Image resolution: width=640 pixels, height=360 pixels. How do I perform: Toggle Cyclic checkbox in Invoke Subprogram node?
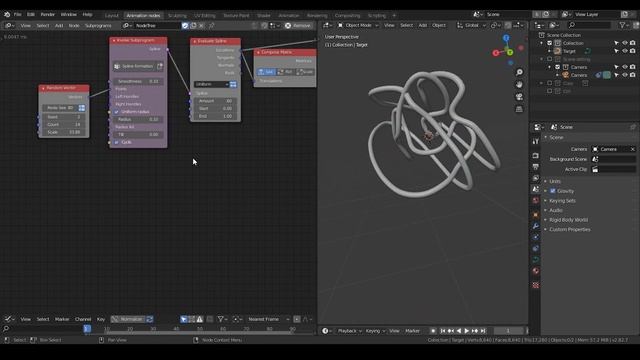click(117, 142)
